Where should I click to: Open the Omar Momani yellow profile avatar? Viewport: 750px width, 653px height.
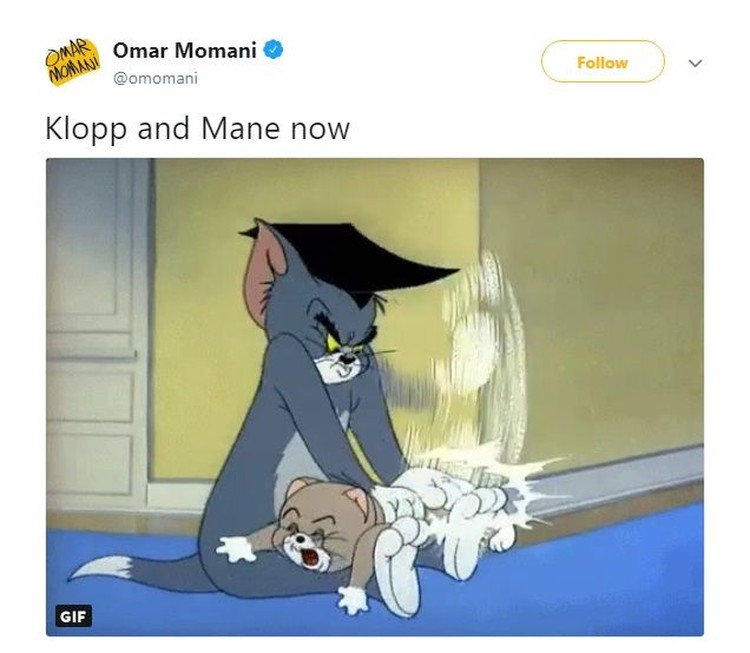[x=73, y=63]
